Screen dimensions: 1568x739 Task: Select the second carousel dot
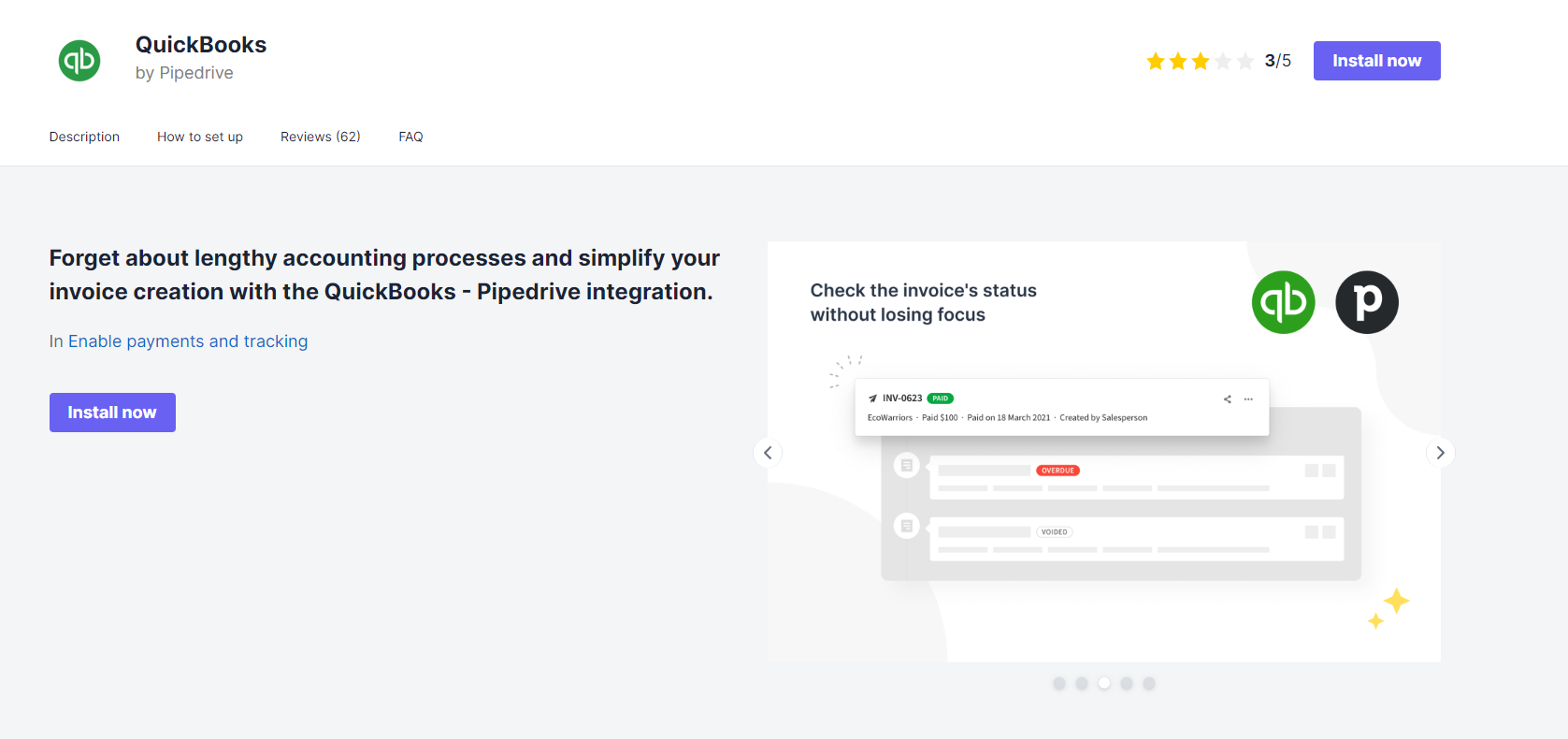click(x=1082, y=683)
